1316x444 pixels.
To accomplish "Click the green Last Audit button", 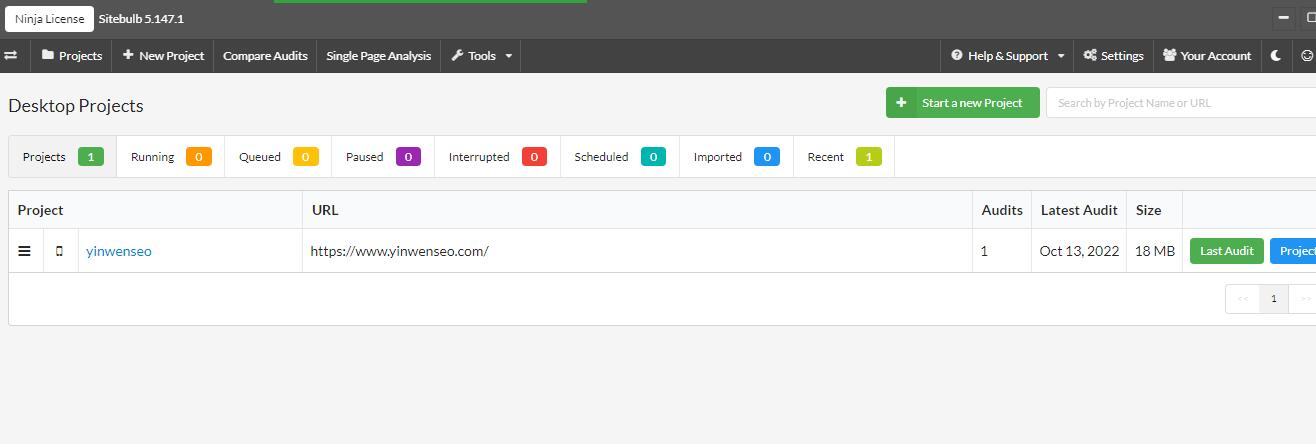I will pos(1226,251).
